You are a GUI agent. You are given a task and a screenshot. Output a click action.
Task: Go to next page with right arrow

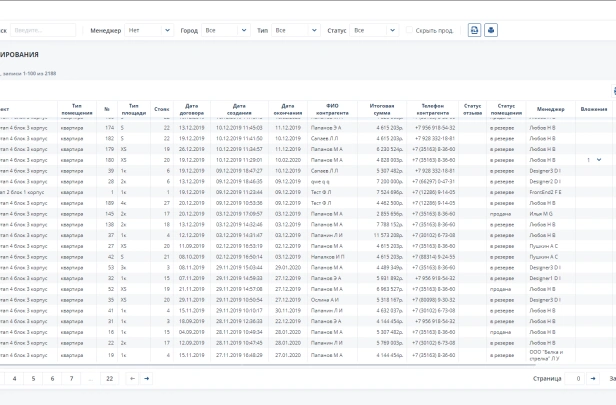click(x=146, y=379)
